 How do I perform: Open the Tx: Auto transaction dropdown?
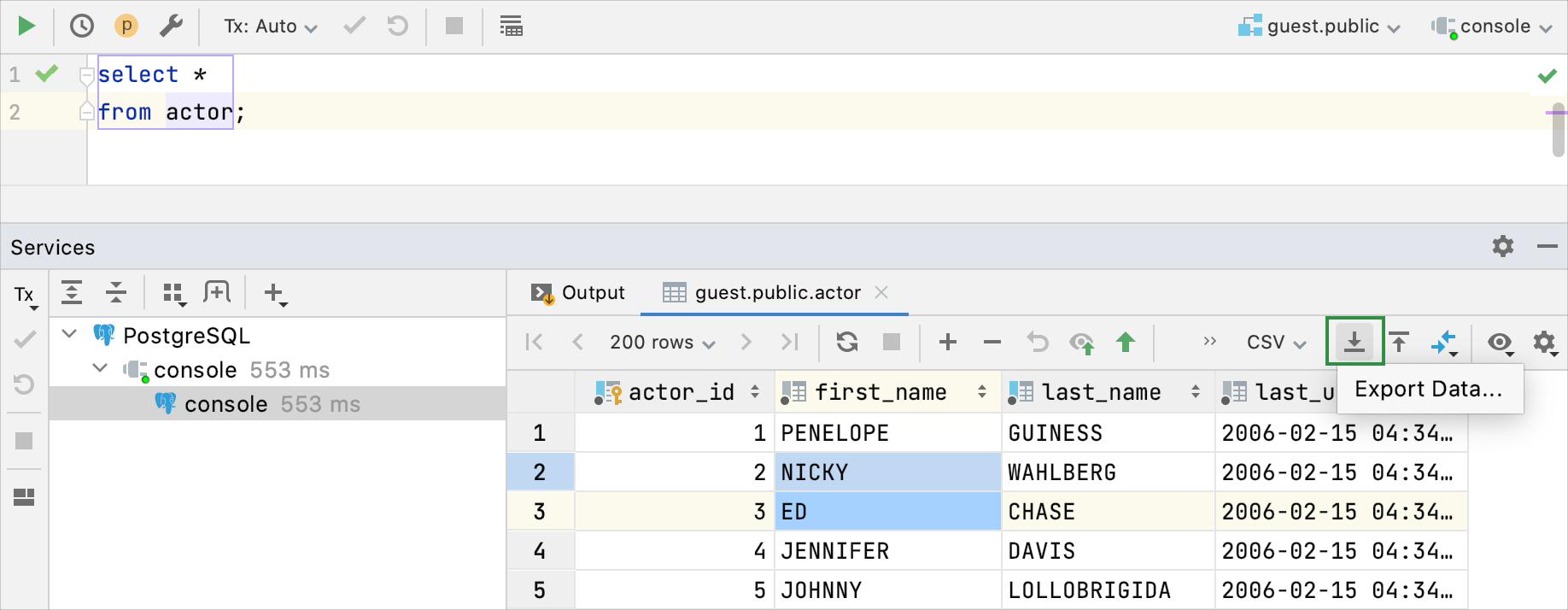[271, 26]
